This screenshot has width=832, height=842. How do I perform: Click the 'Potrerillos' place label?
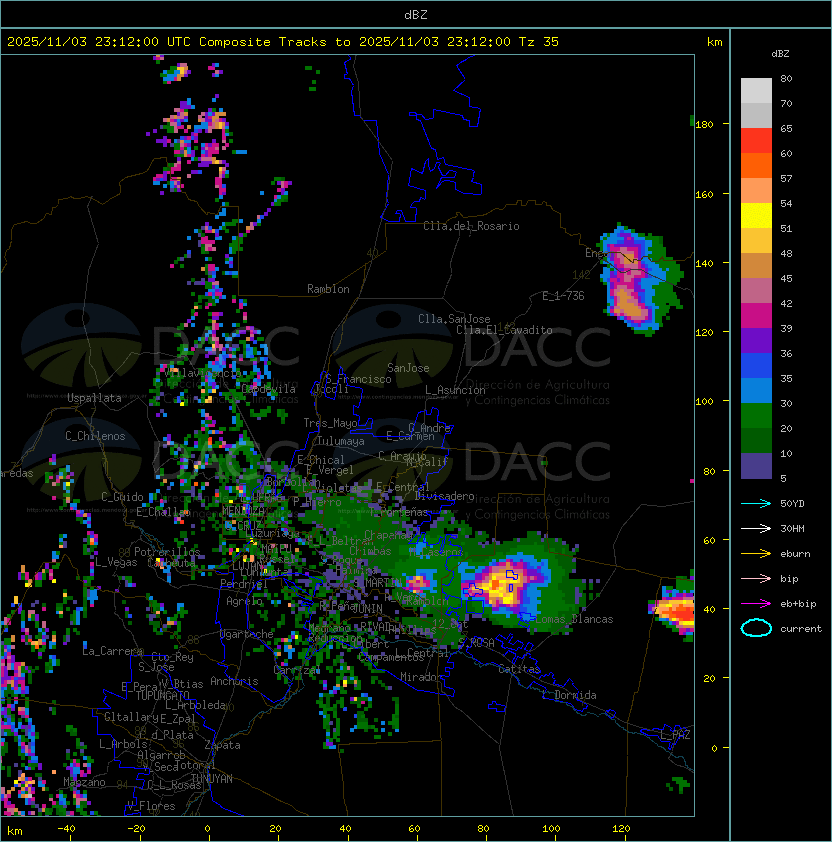click(x=167, y=552)
